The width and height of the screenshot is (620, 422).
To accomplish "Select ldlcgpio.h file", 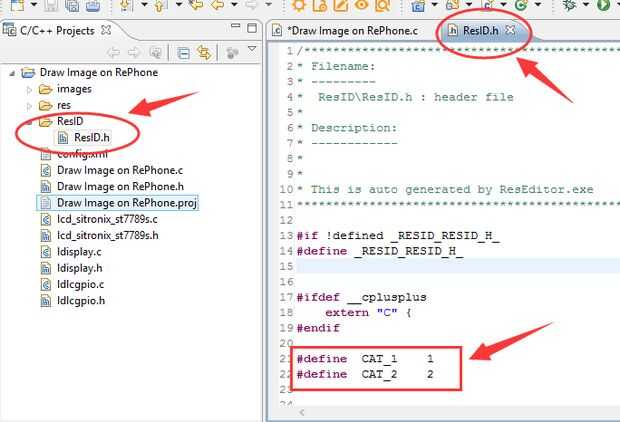I will pyautogui.click(x=81, y=301).
